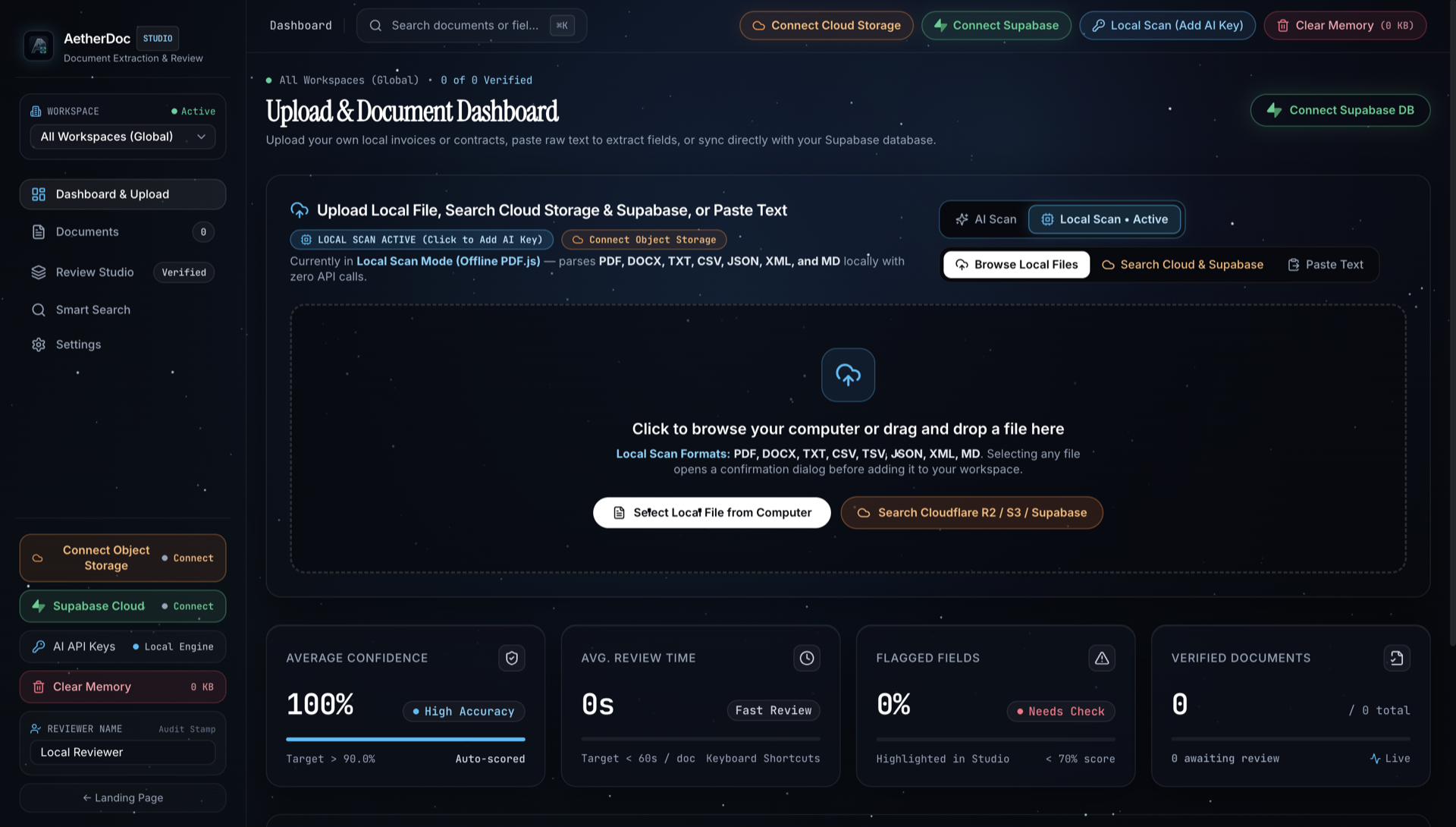Click the AetherDoc logo icon
1456x827 pixels.
(x=39, y=46)
